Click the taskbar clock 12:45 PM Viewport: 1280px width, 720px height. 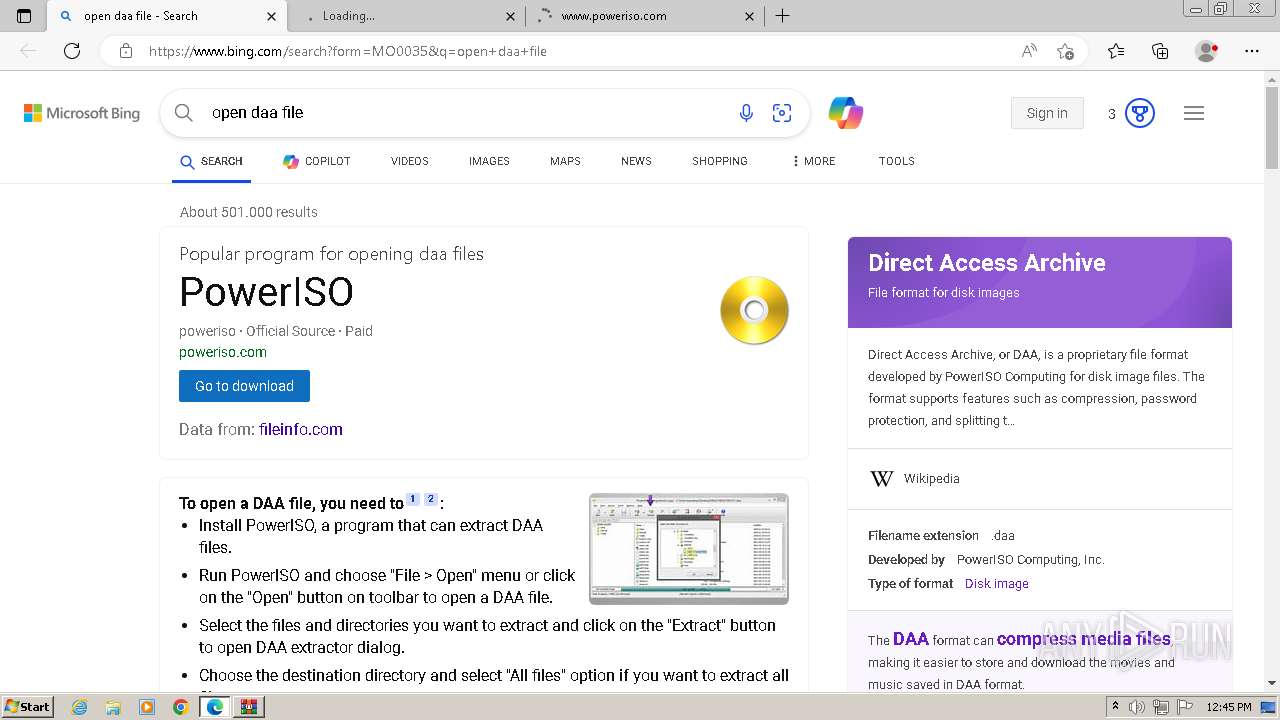[1229, 707]
